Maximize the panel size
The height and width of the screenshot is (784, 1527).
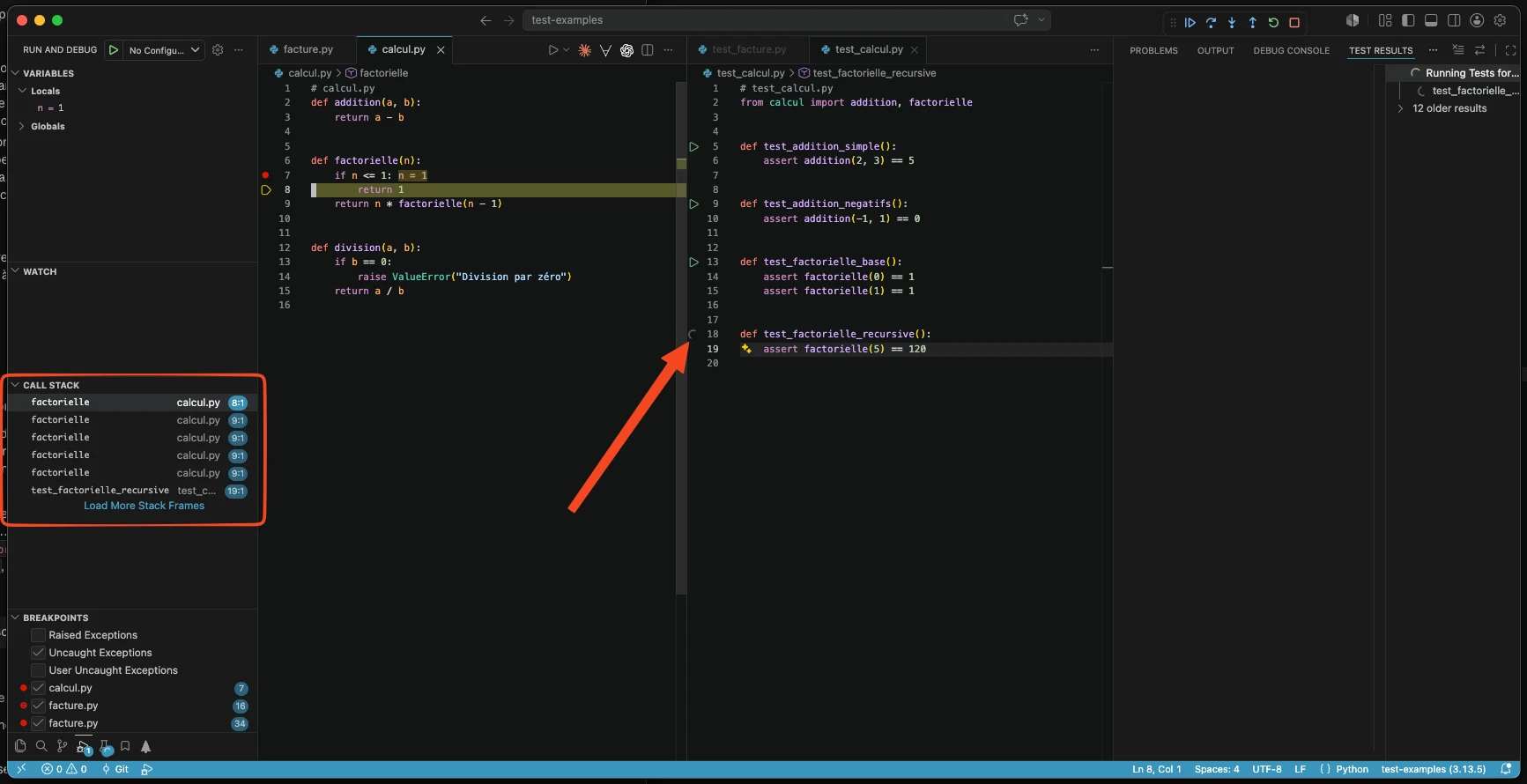point(1510,50)
